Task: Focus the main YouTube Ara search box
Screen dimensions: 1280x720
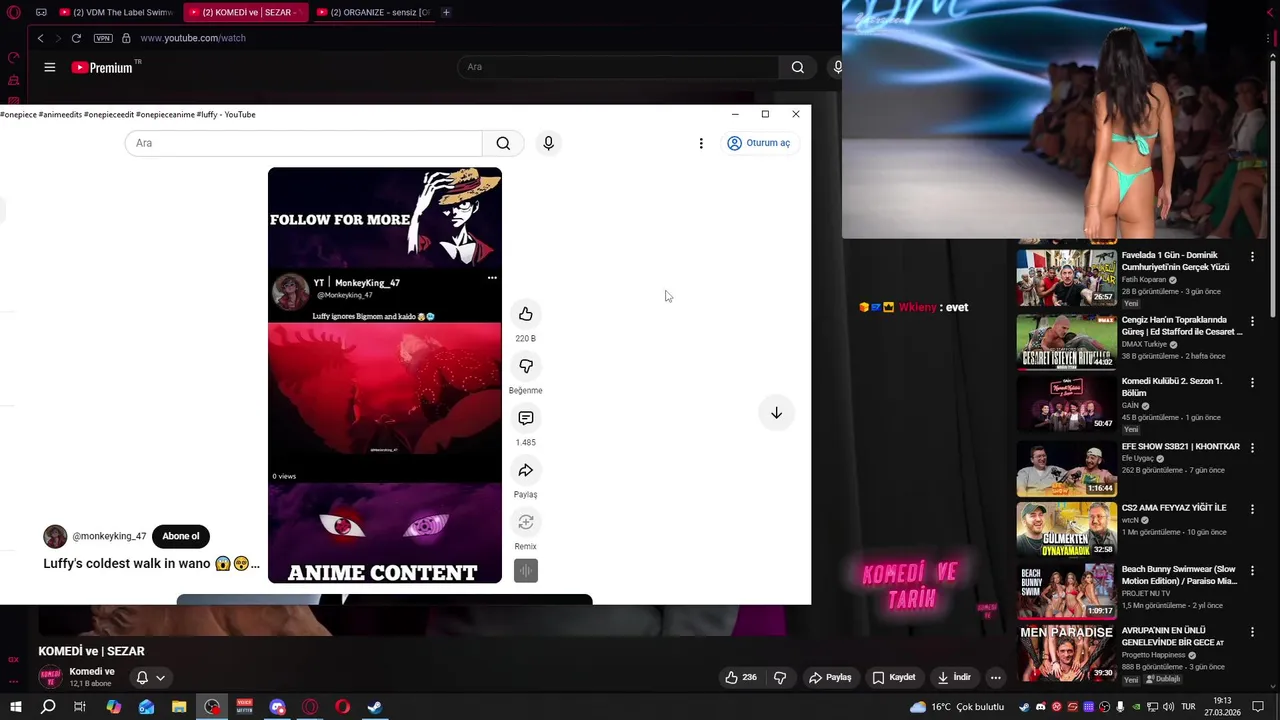Action: [618, 67]
